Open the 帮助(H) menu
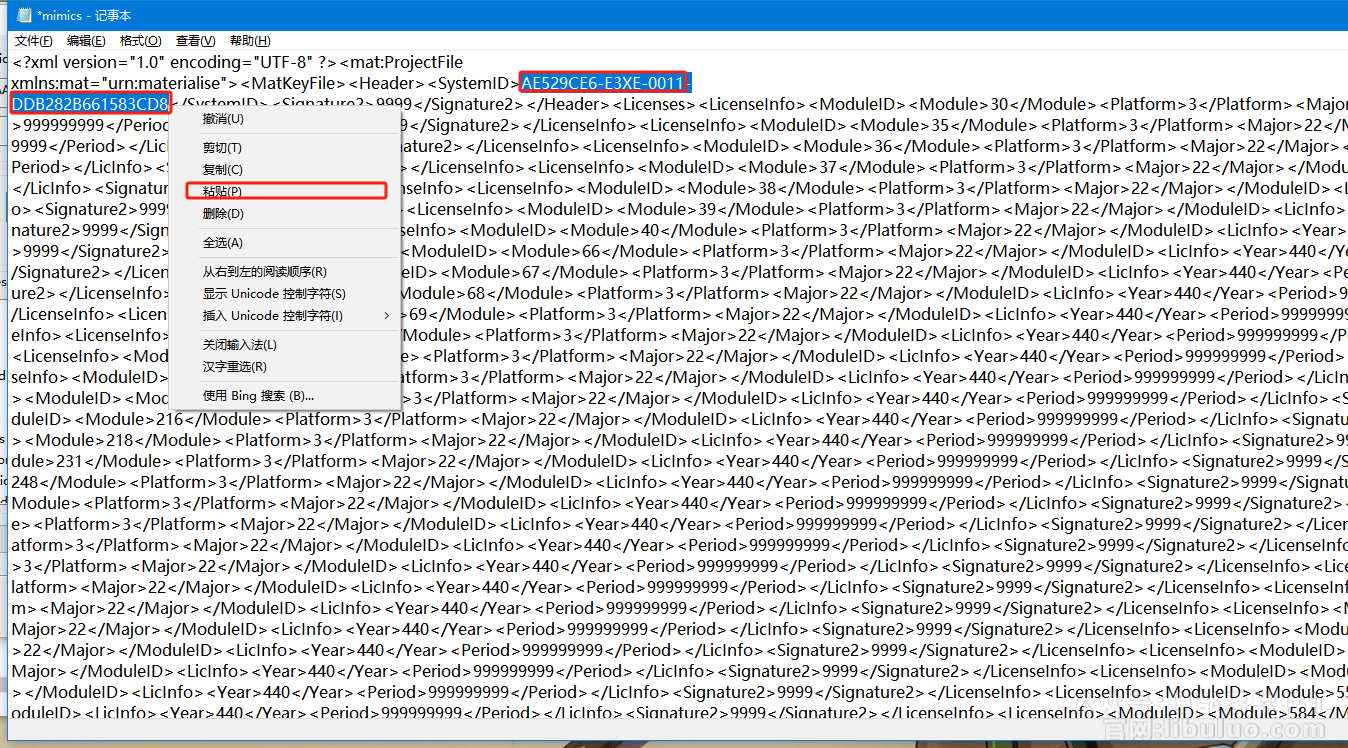This screenshot has width=1348, height=748. point(250,41)
